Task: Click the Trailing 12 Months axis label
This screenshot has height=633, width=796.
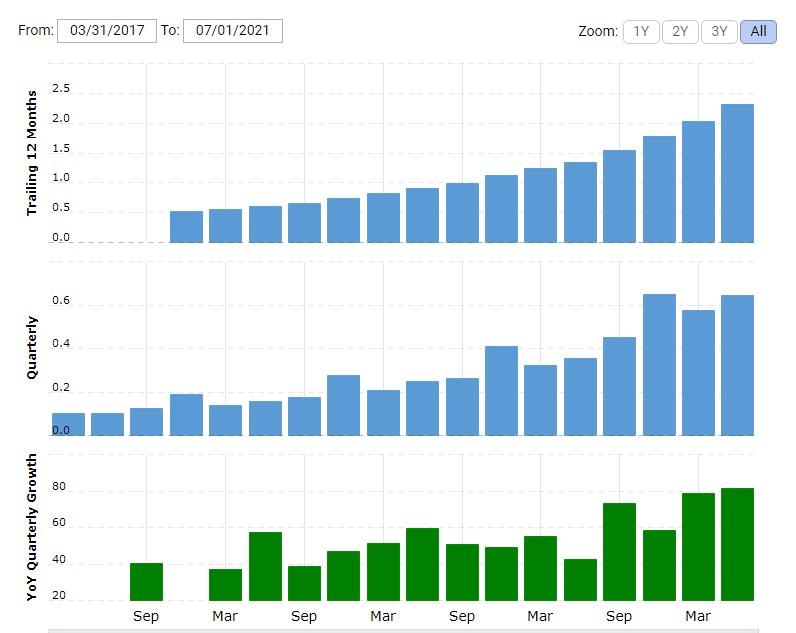Action: pos(32,153)
